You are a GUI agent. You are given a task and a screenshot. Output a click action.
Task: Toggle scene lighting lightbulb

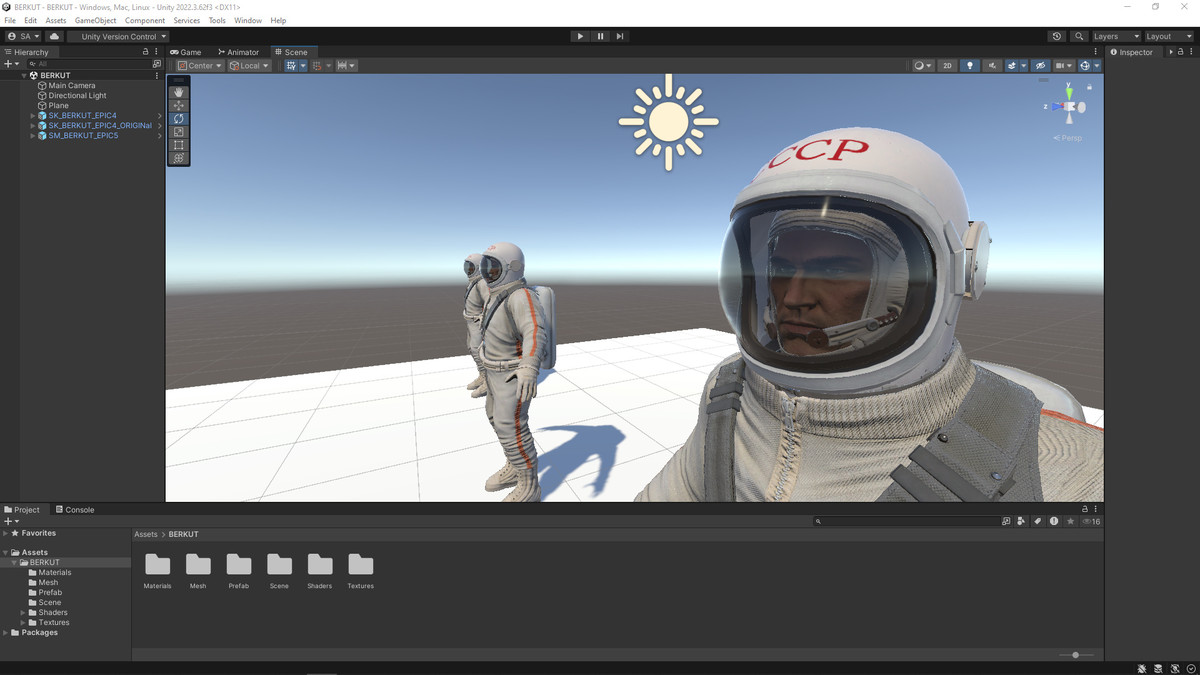pyautogui.click(x=969, y=66)
